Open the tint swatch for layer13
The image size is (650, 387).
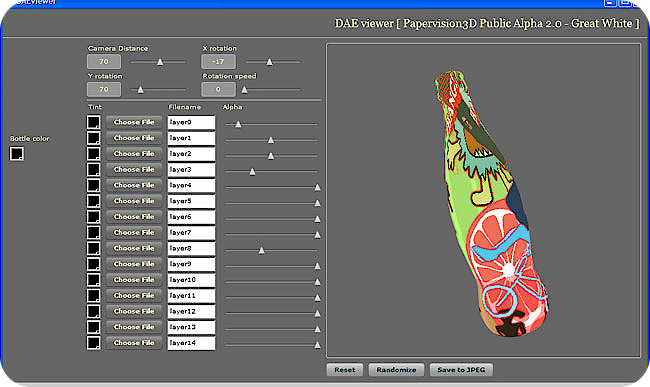[x=93, y=327]
